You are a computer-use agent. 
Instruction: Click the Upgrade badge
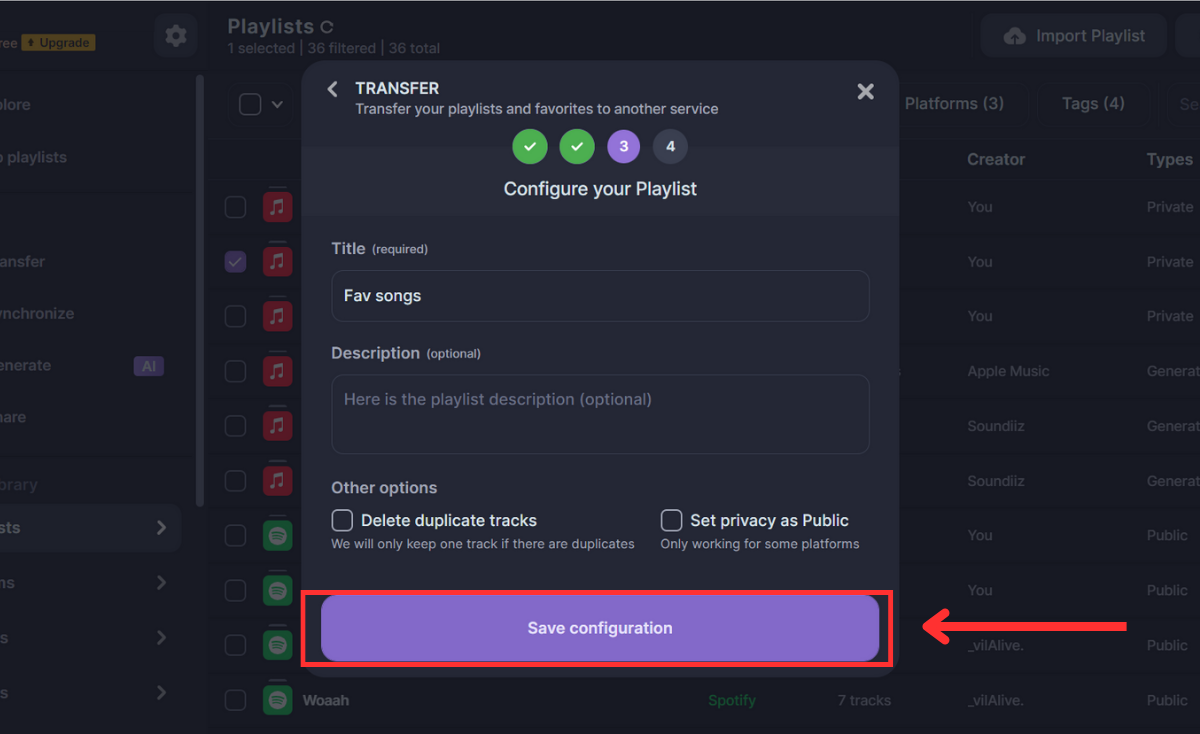point(59,42)
